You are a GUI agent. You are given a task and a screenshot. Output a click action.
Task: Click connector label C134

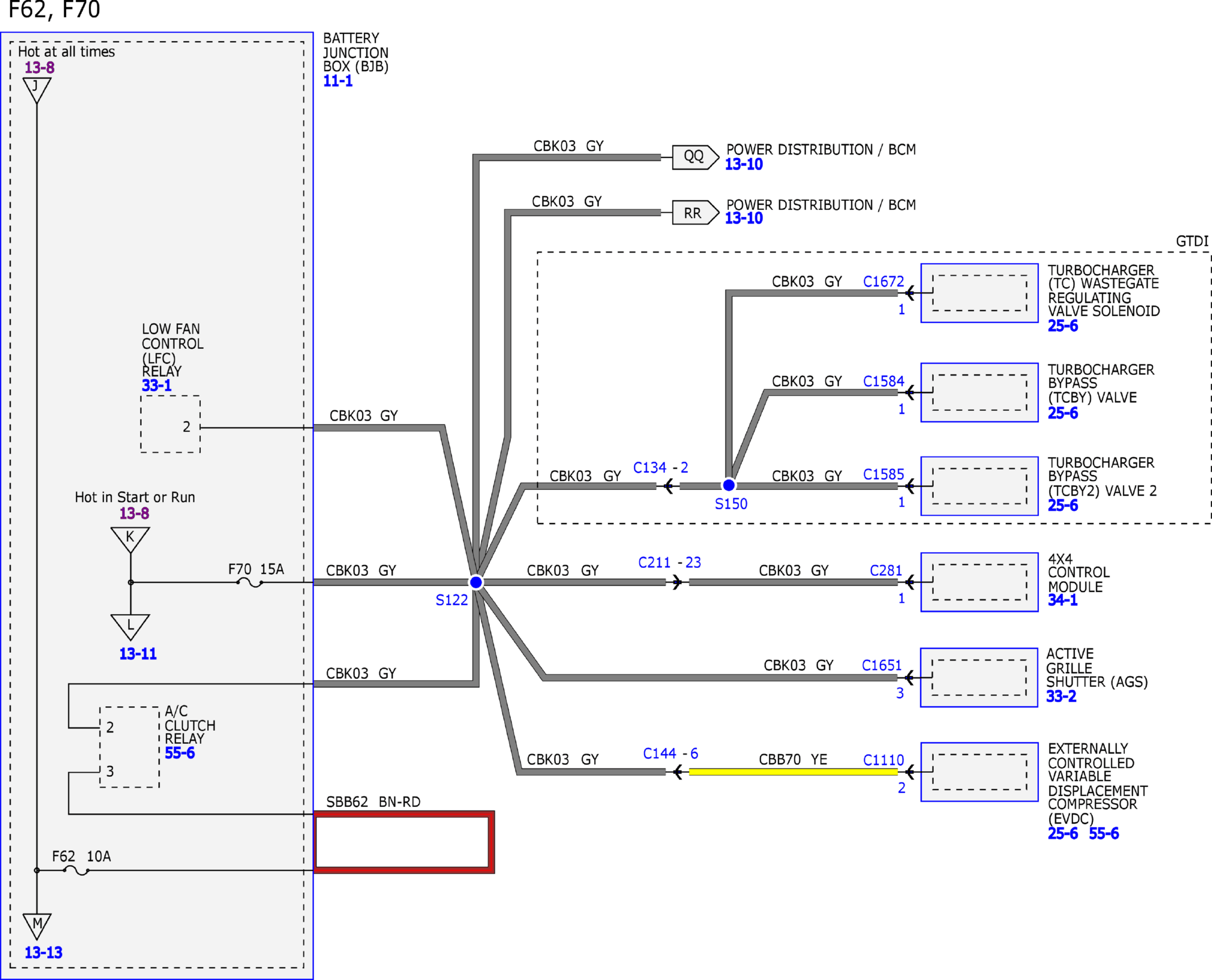[x=650, y=467]
